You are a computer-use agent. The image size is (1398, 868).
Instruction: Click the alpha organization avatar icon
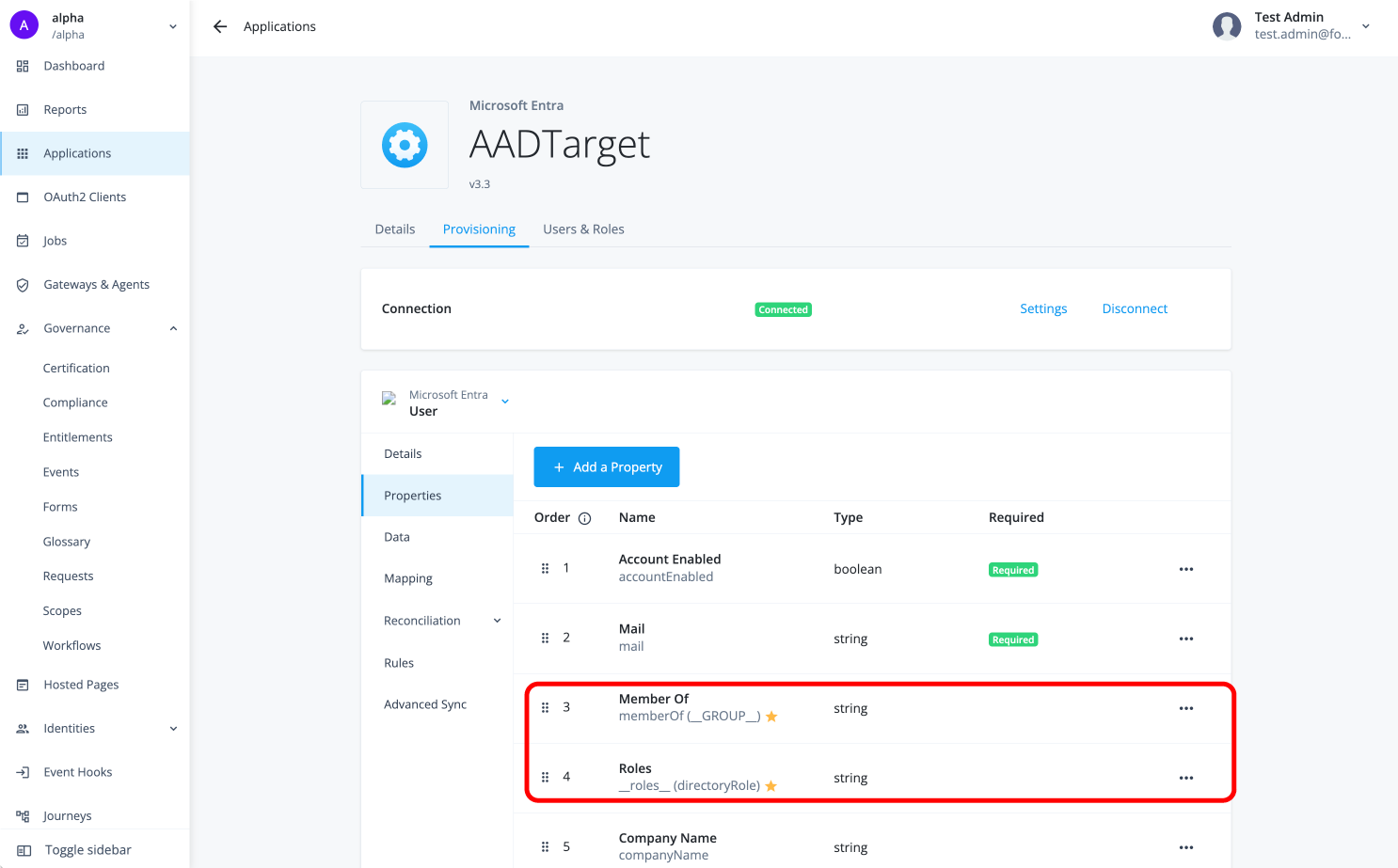click(24, 24)
